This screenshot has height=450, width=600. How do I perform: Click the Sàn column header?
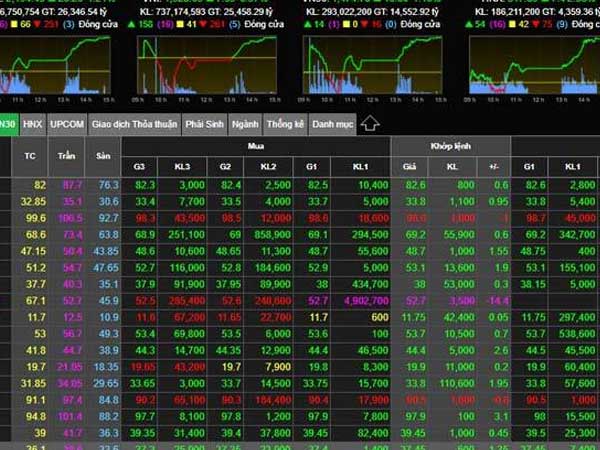point(102,157)
